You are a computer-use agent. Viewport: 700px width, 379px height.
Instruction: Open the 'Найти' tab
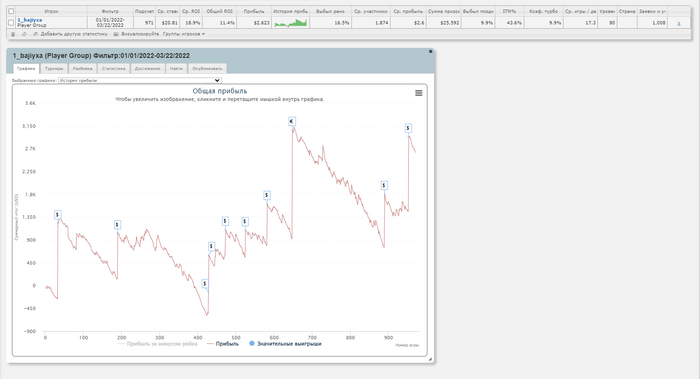[176, 68]
